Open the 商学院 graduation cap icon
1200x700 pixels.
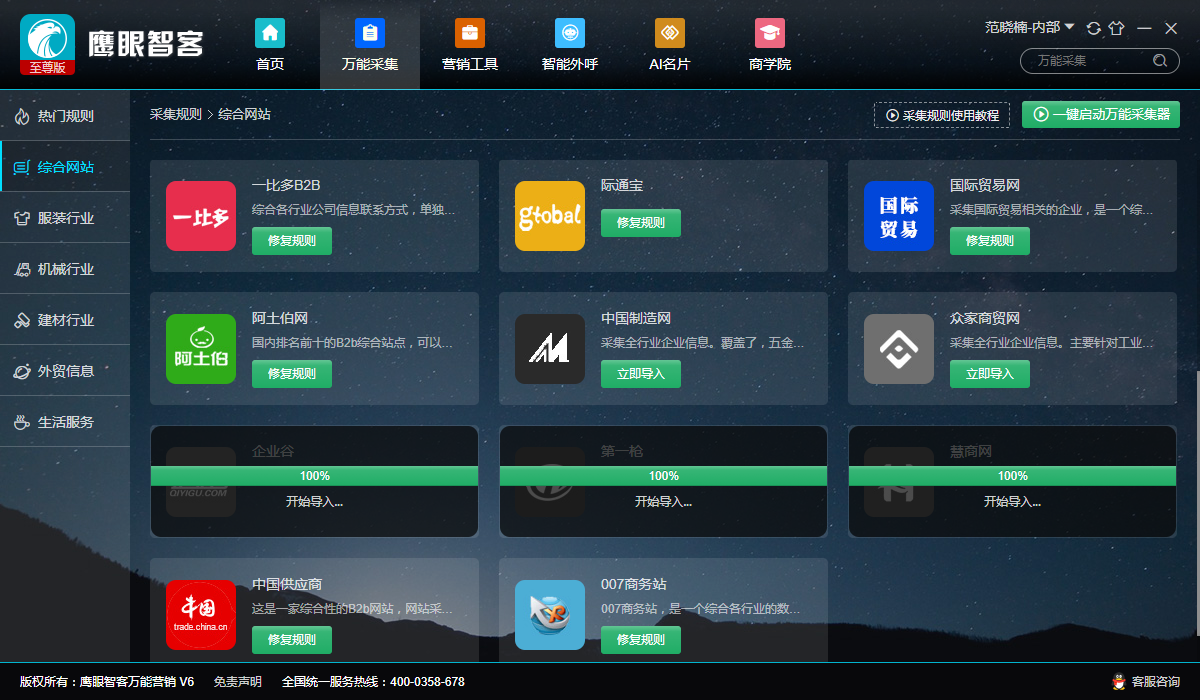(770, 33)
